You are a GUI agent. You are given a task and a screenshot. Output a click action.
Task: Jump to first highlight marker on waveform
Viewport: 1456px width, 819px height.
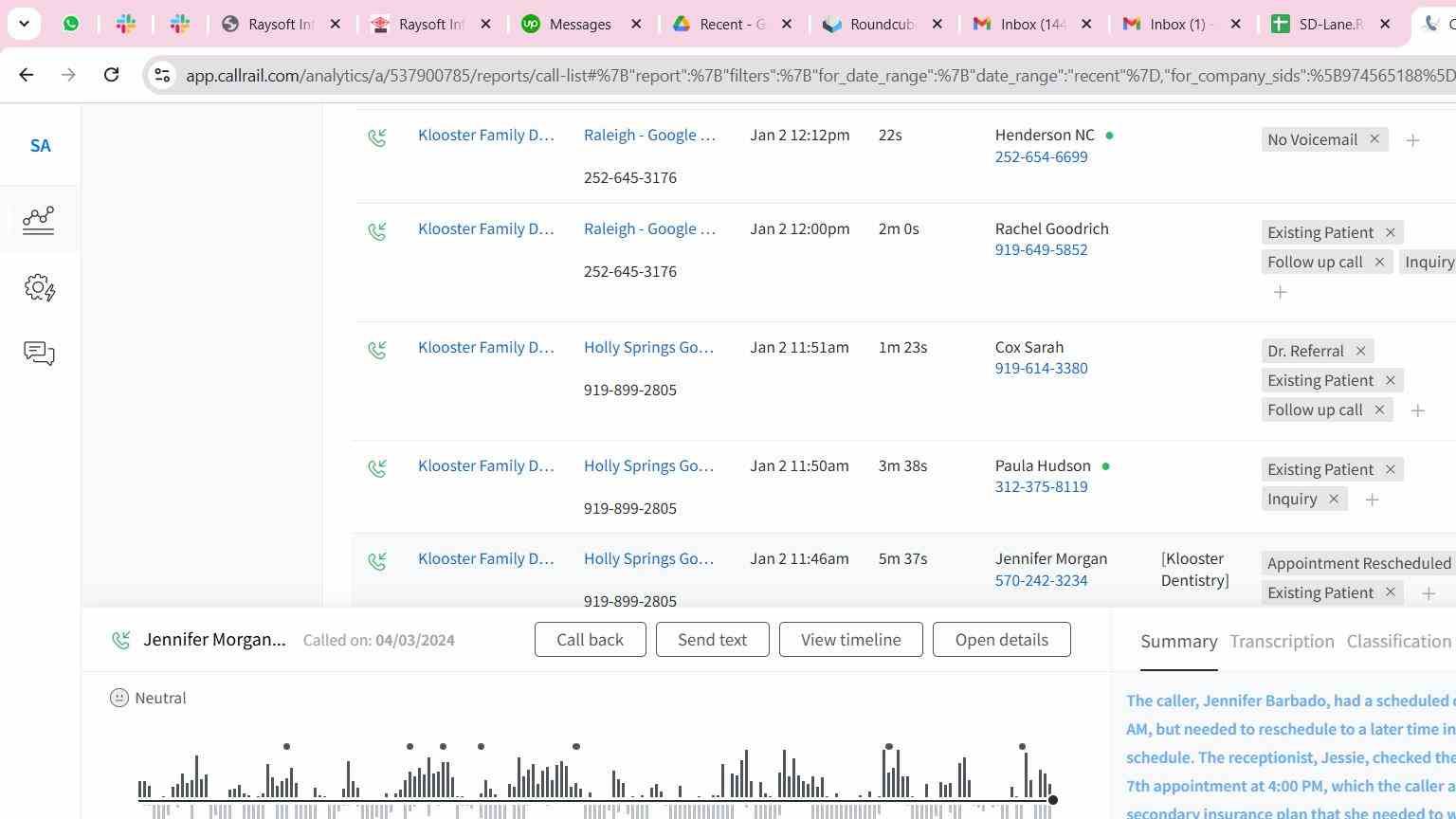point(286,747)
